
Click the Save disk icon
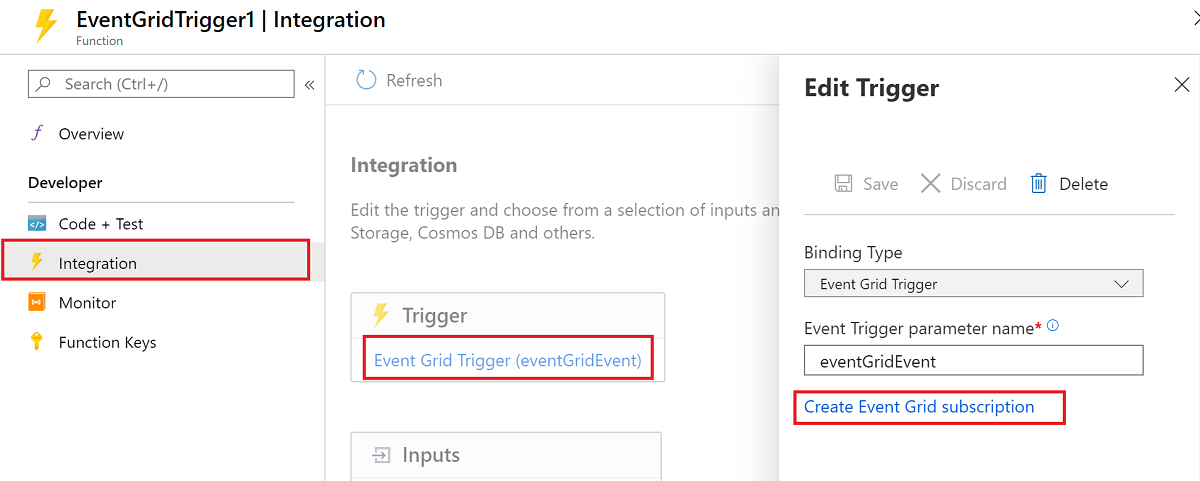(x=843, y=184)
